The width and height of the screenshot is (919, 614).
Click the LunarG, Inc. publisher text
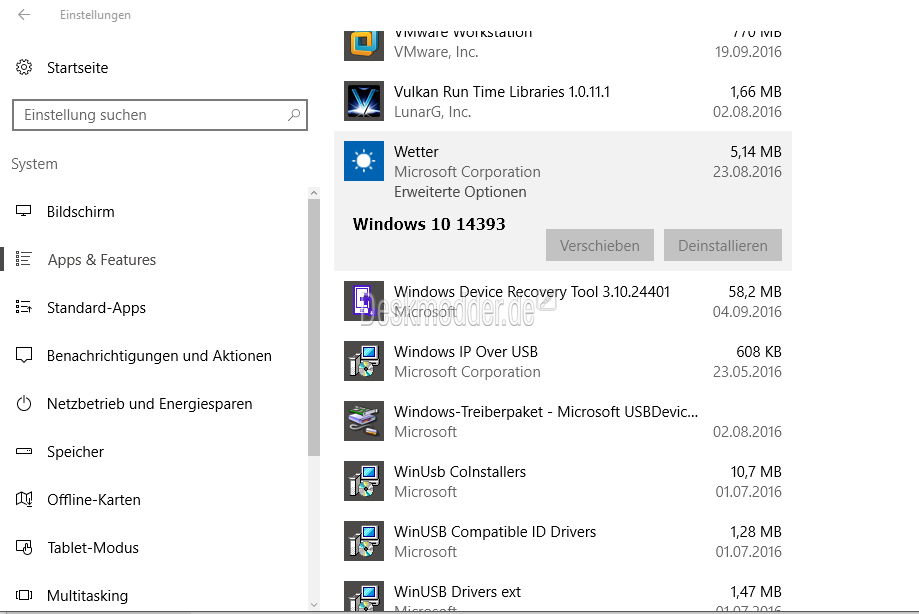(433, 111)
